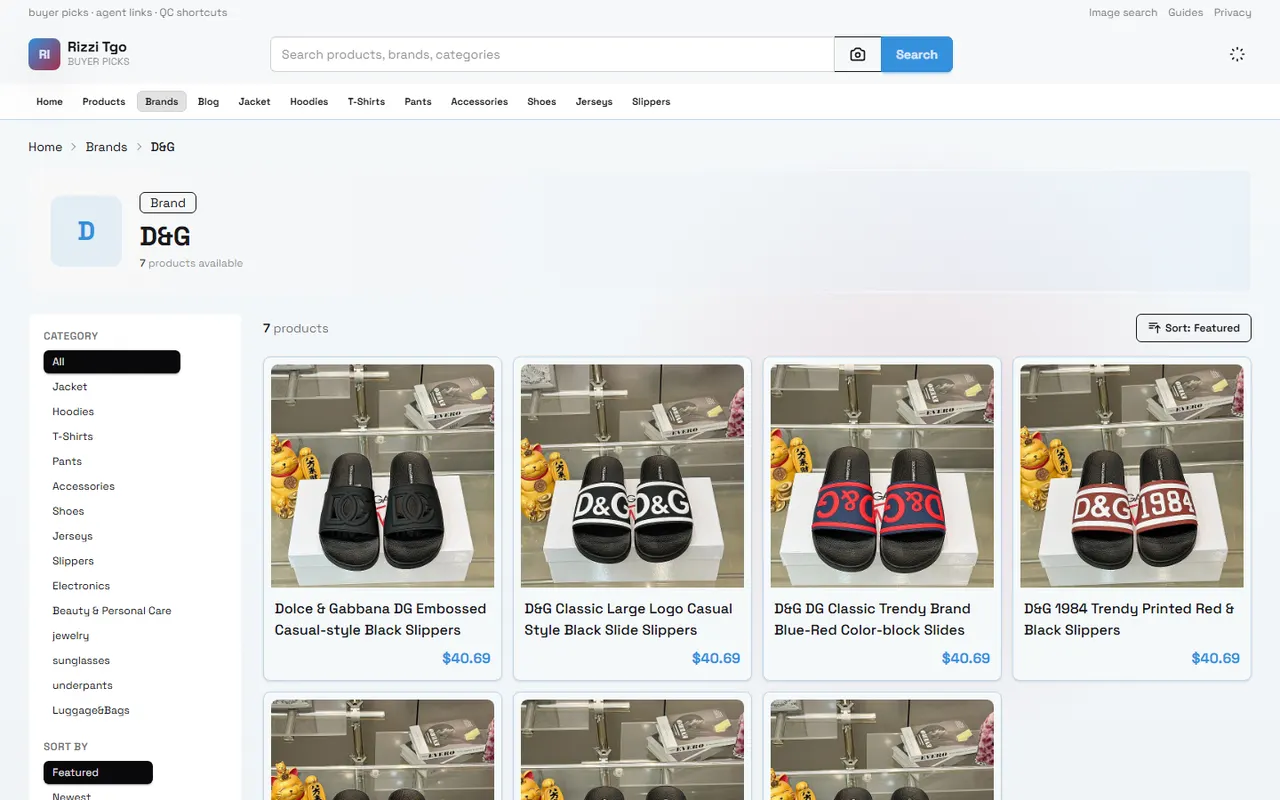Filter by underpants category

click(82, 686)
